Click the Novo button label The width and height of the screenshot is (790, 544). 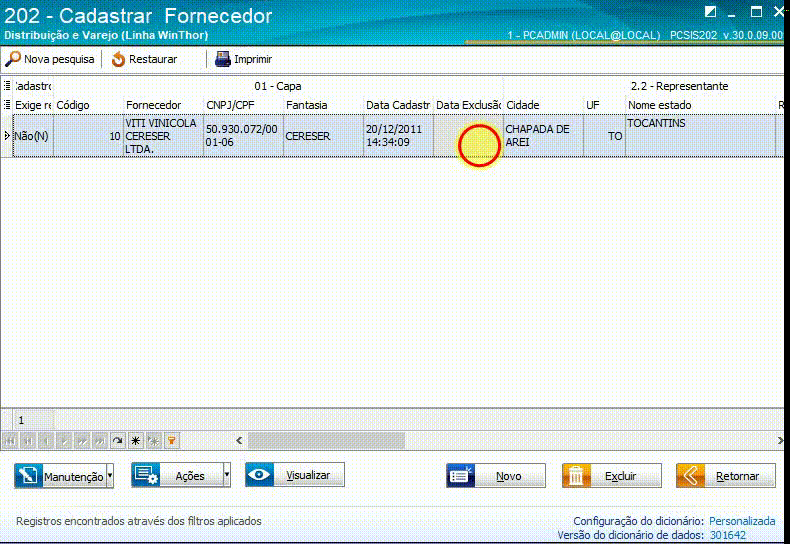pyautogui.click(x=508, y=476)
